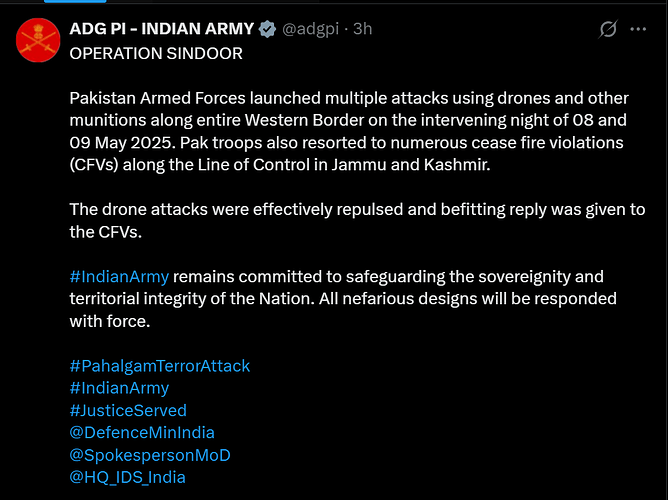Click #IndianArmy hashtag under #PahalgamTerrorAttack
Screen dimensions: 668x500
(x=119, y=388)
